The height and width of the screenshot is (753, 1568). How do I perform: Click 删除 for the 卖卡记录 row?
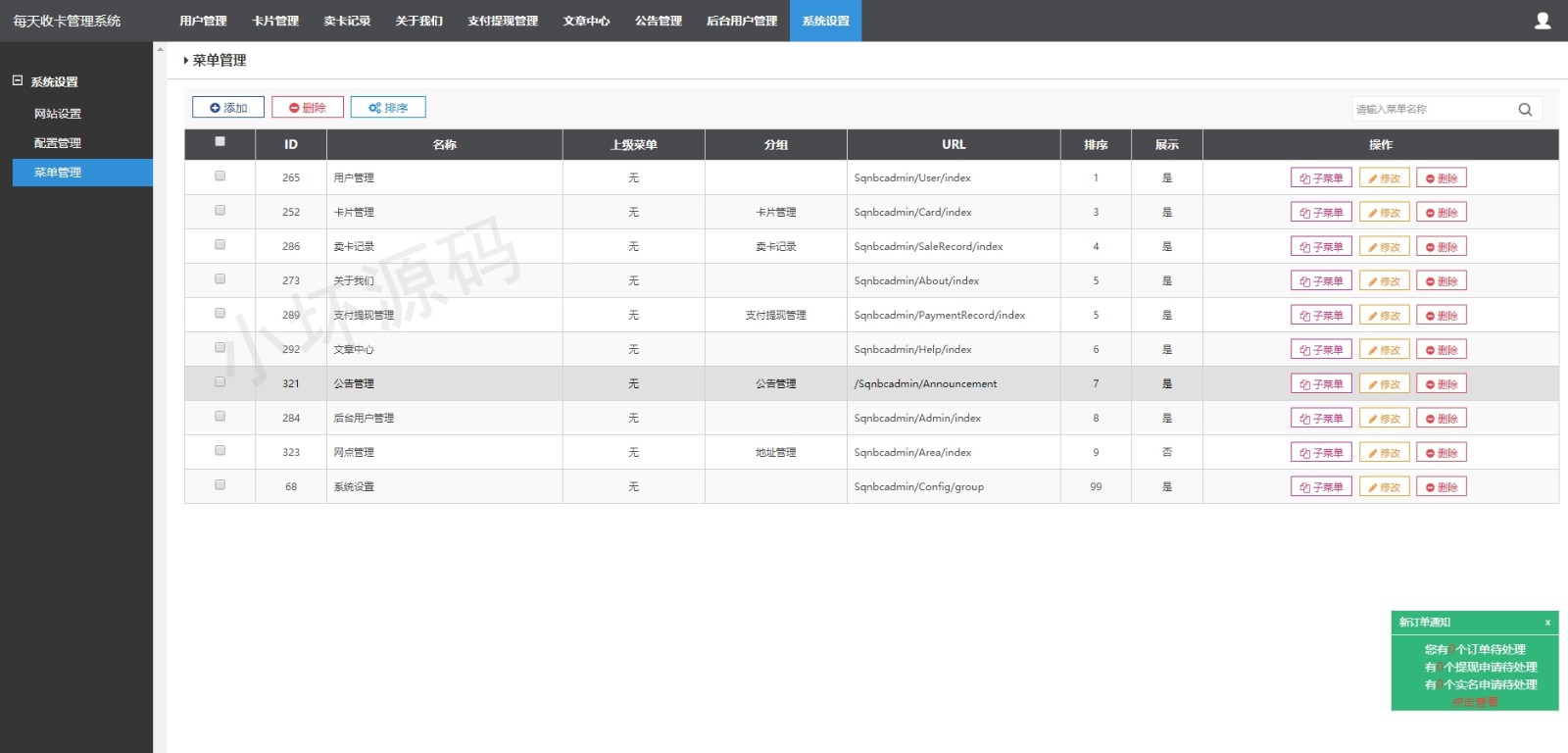1442,247
